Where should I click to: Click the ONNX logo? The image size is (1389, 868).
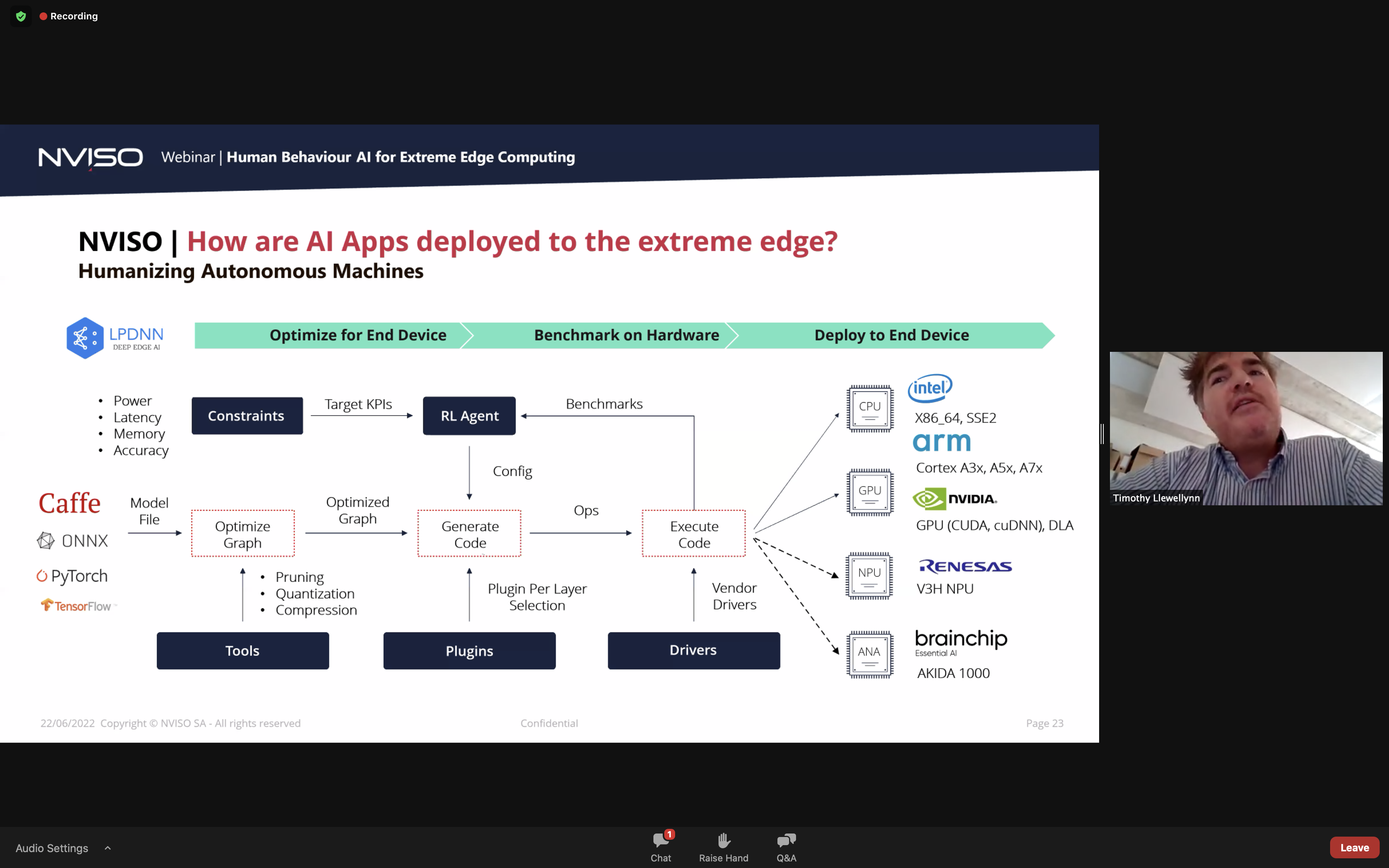tap(72, 540)
